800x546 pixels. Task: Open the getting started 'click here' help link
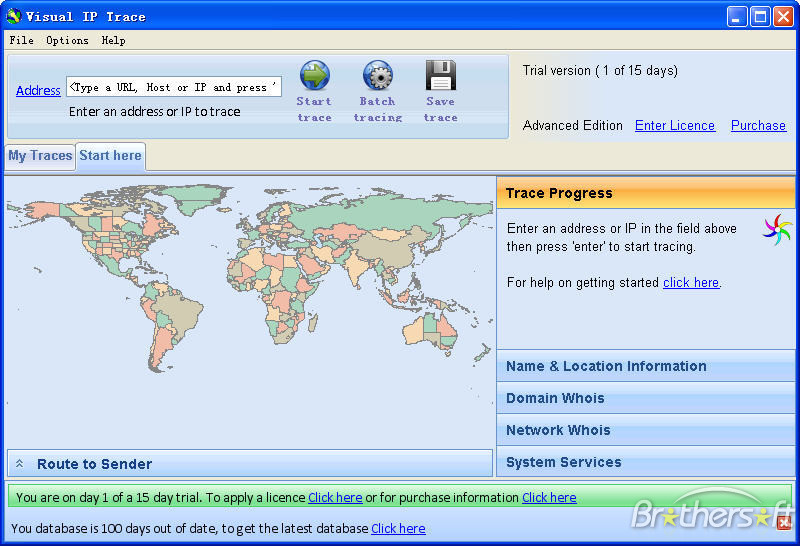pyautogui.click(x=691, y=283)
